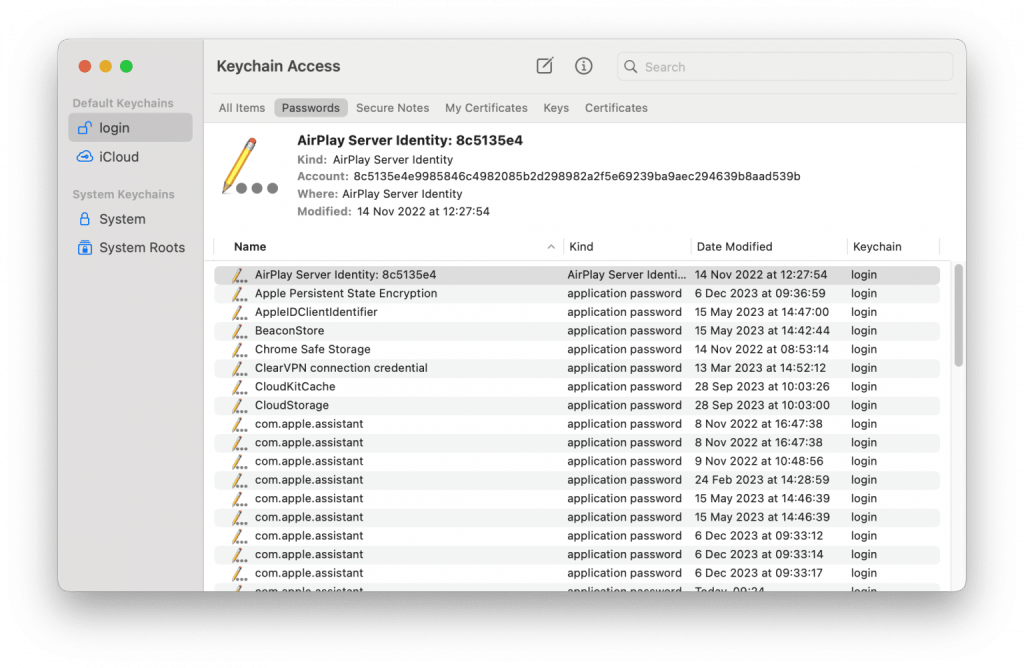Viewport: 1024px width, 668px height.
Task: Toggle sort order arrow in Name column
Action: [x=551, y=247]
